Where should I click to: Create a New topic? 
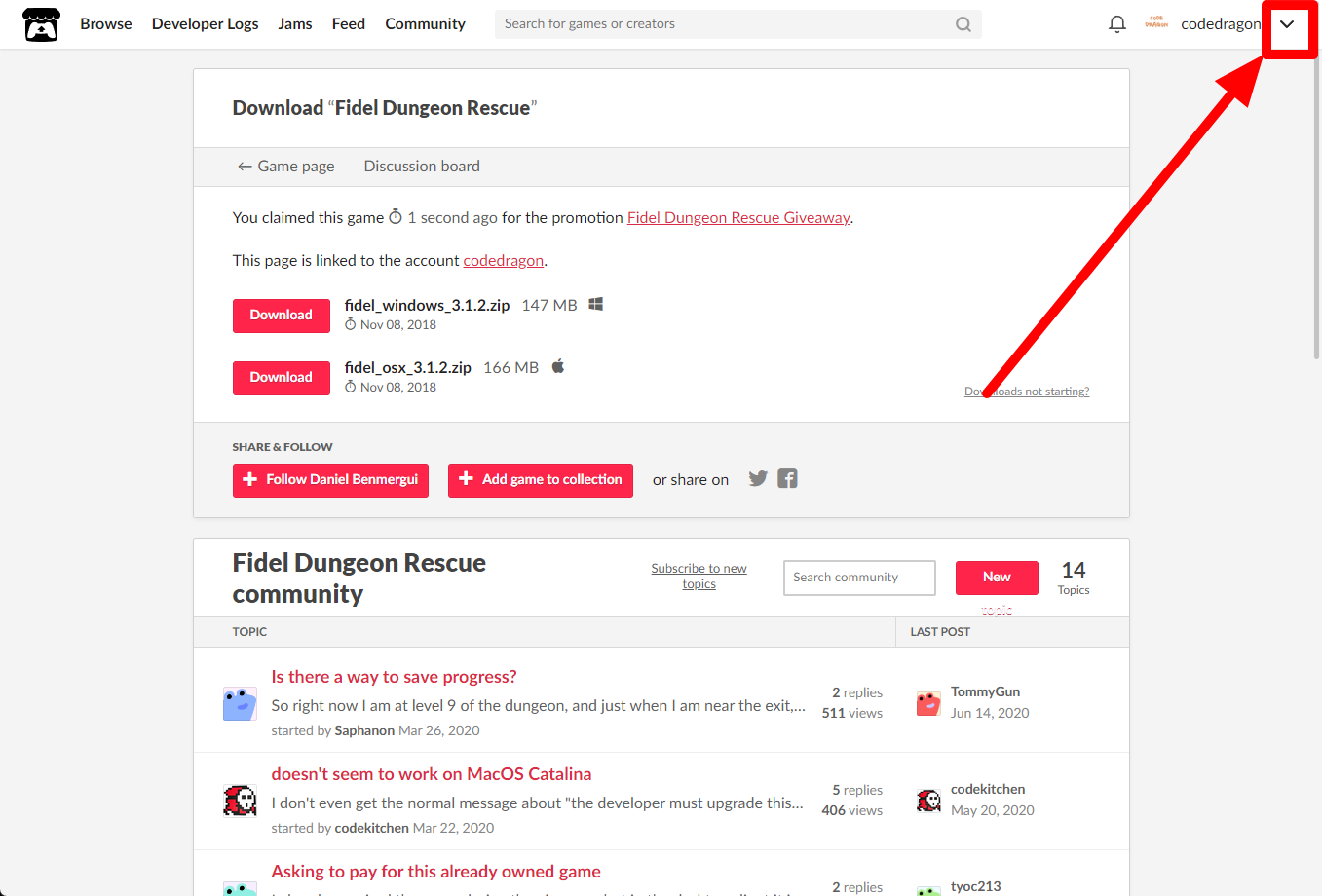[997, 578]
